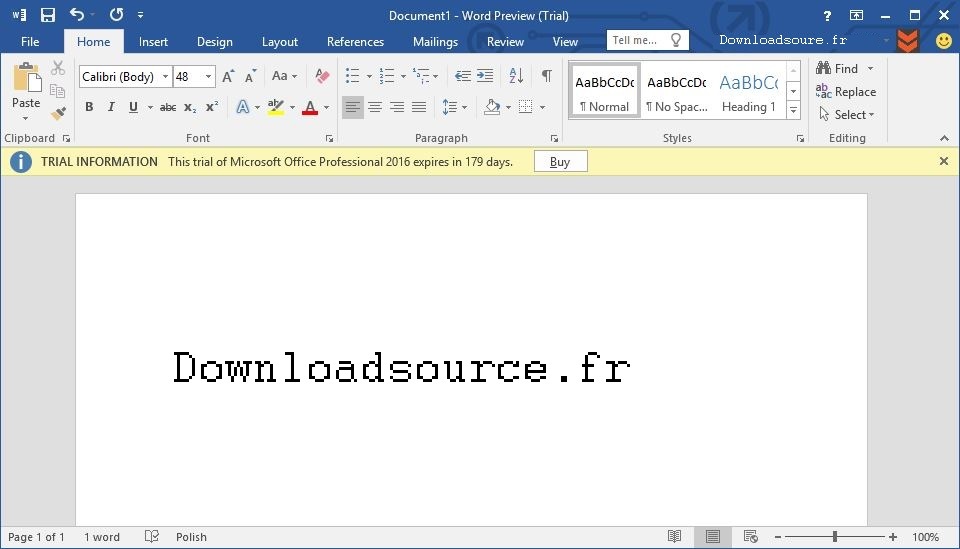The image size is (960, 549).
Task: Toggle Strikethrough formatting
Action: pyautogui.click(x=168, y=108)
